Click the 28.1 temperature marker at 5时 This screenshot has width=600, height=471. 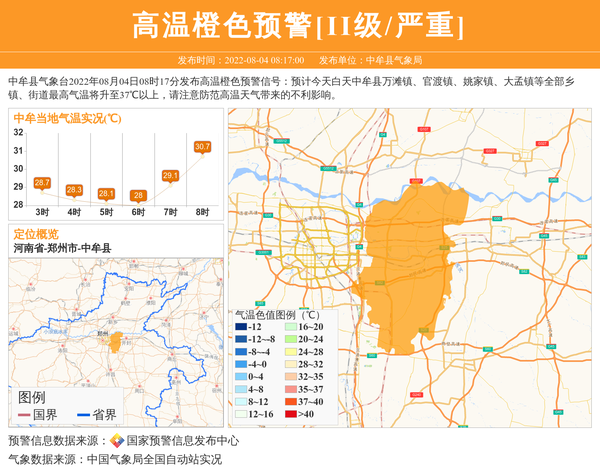coord(106,194)
